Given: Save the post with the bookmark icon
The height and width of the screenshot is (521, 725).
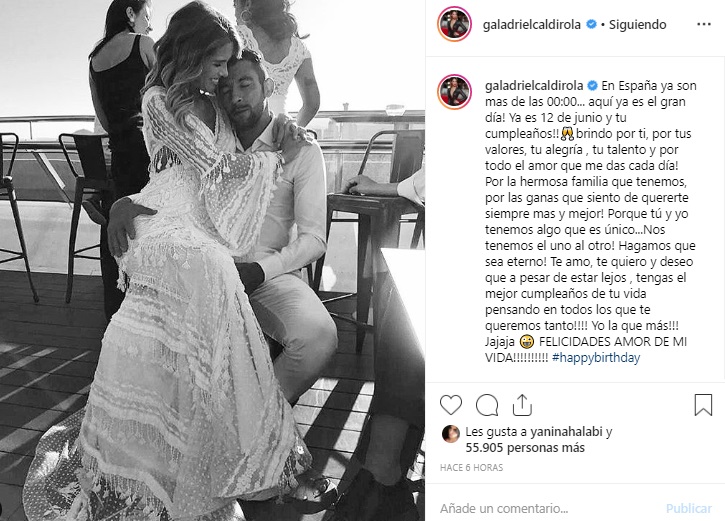Looking at the screenshot, I should click(x=703, y=405).
